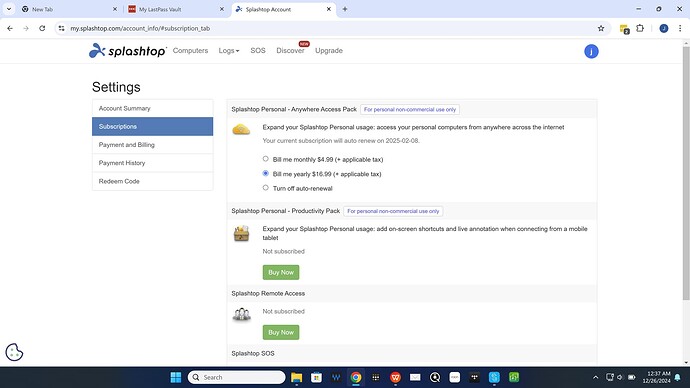Buy Now for Productivity Pack
This screenshot has width=690, height=388.
coord(281,272)
